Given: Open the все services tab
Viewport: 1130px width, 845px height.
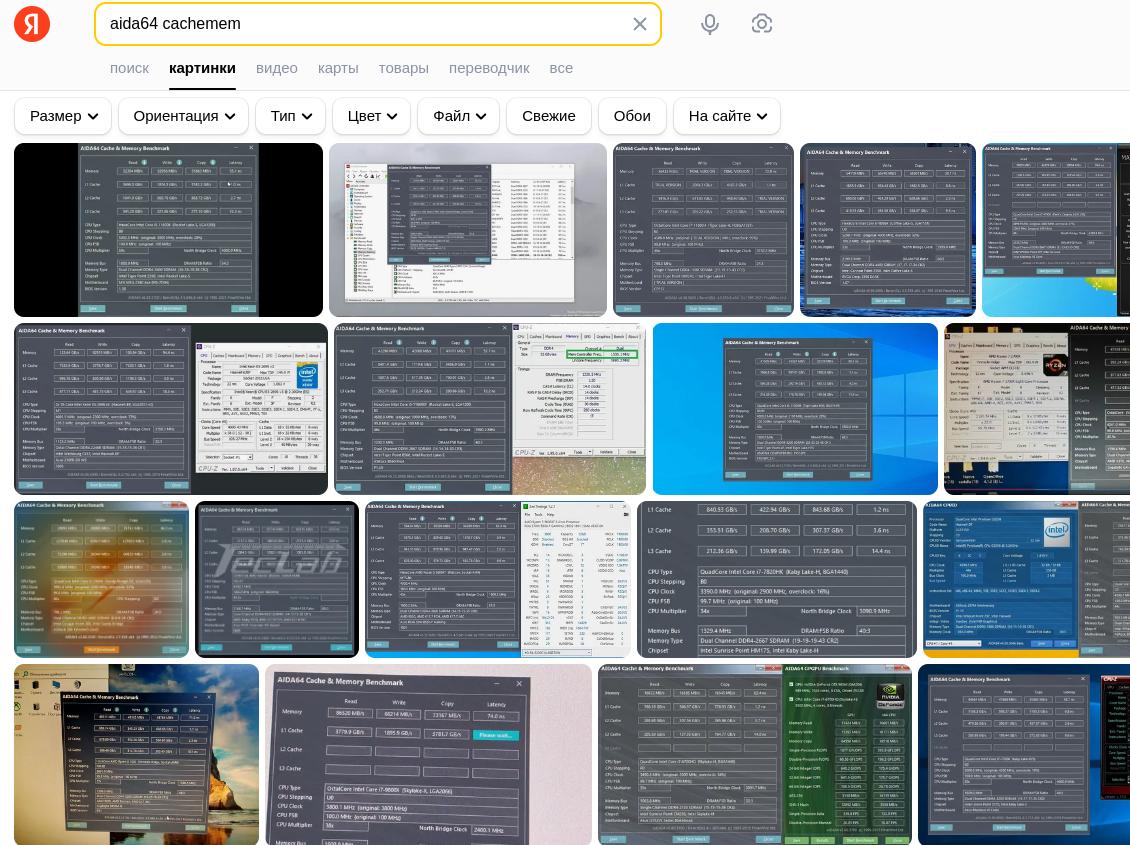Looking at the screenshot, I should pyautogui.click(x=561, y=68).
